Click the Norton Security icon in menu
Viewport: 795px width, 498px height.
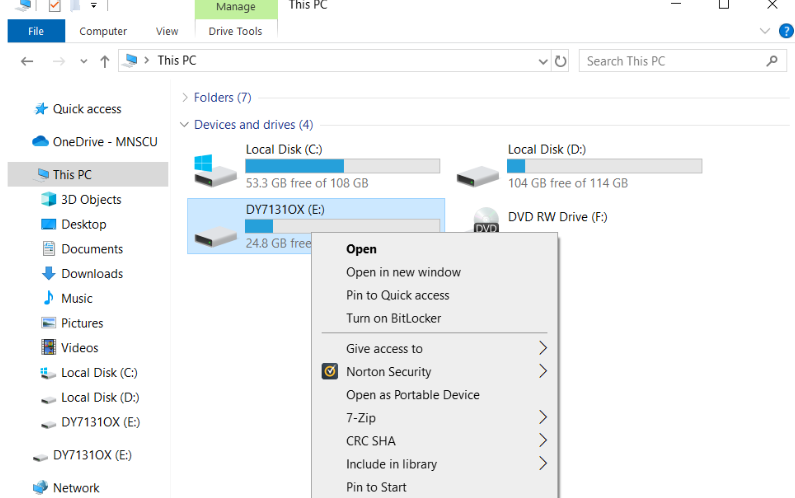coord(330,372)
